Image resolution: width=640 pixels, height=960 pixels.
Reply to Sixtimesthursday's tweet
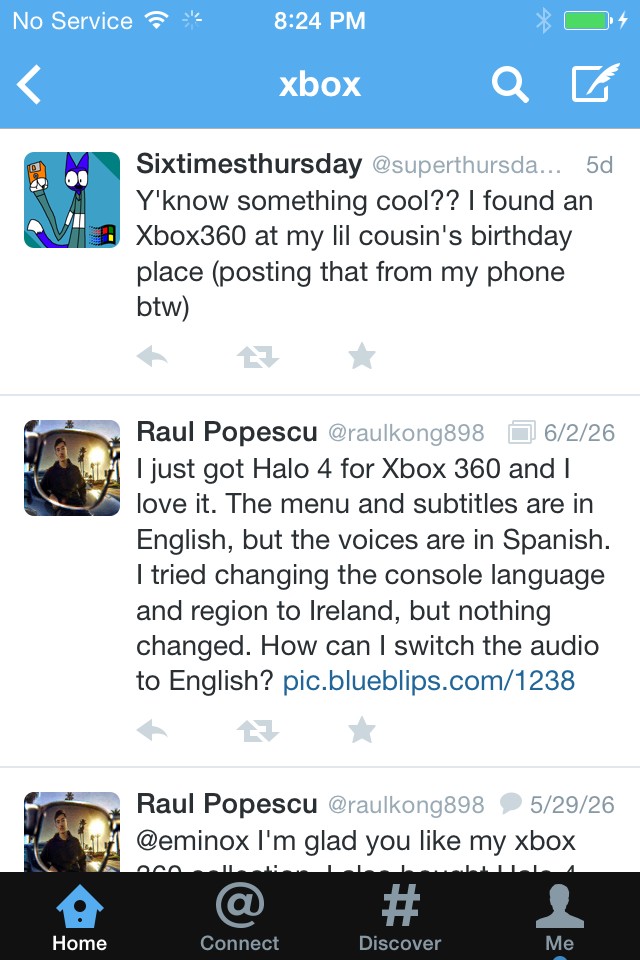click(152, 356)
